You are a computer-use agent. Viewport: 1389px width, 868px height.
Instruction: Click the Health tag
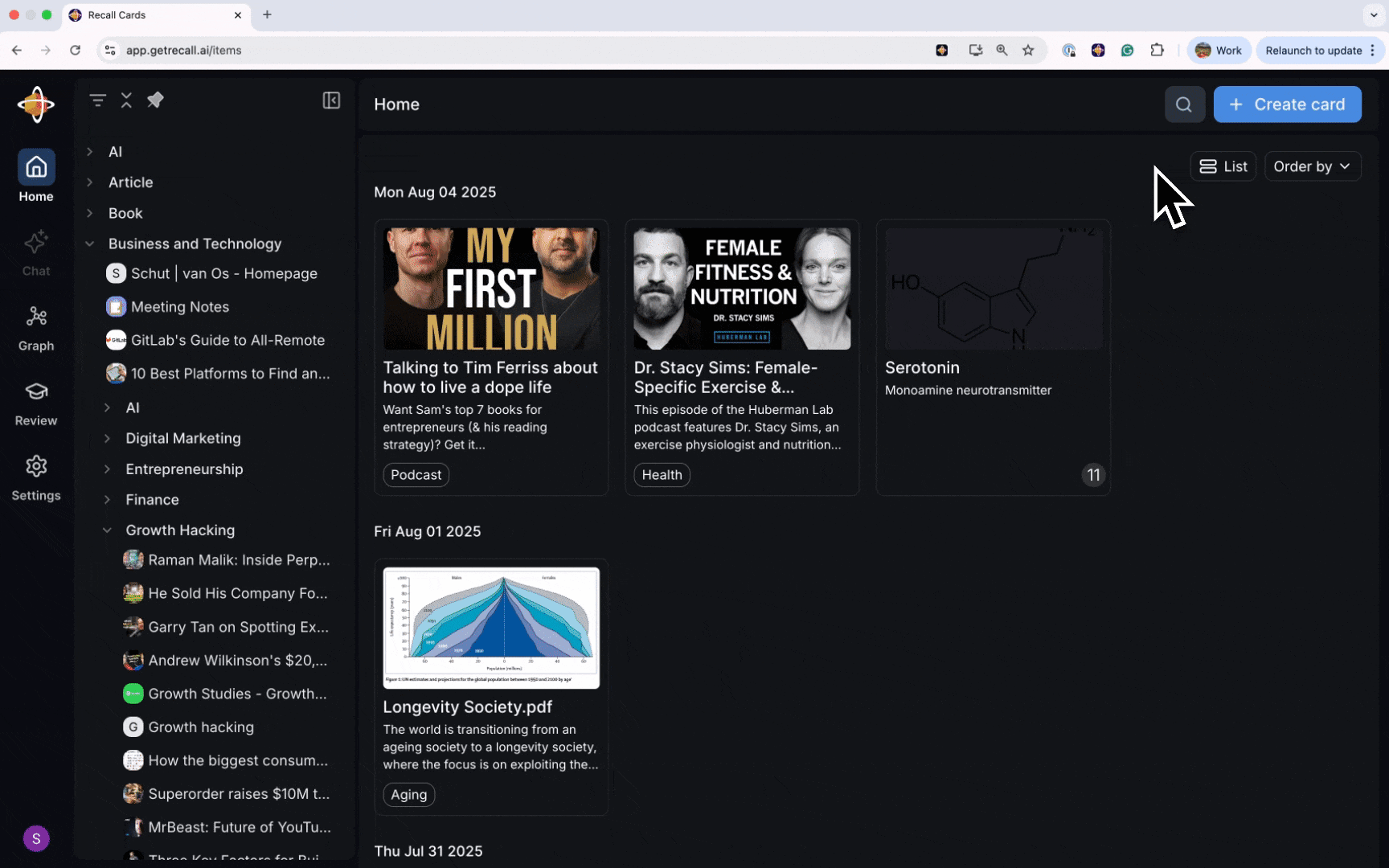click(x=662, y=475)
